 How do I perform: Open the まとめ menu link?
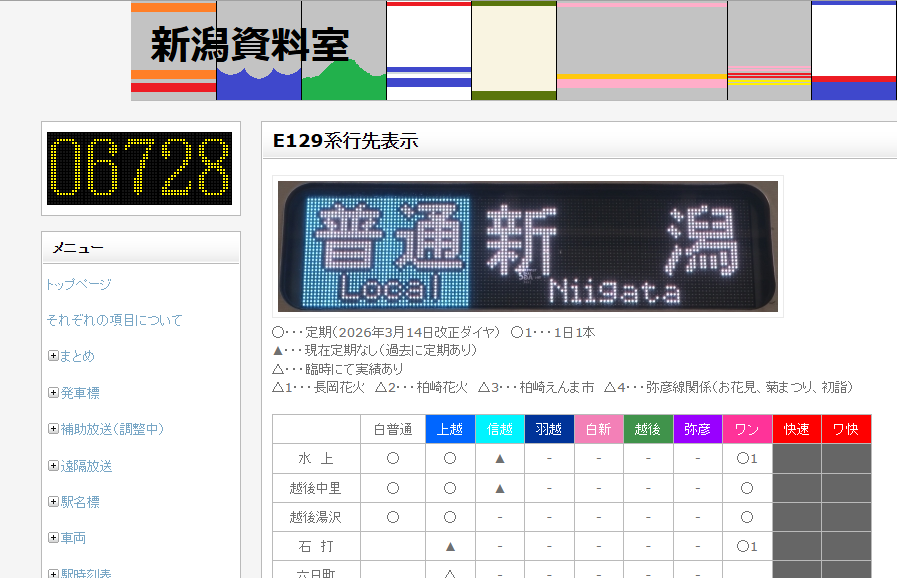pyautogui.click(x=77, y=356)
